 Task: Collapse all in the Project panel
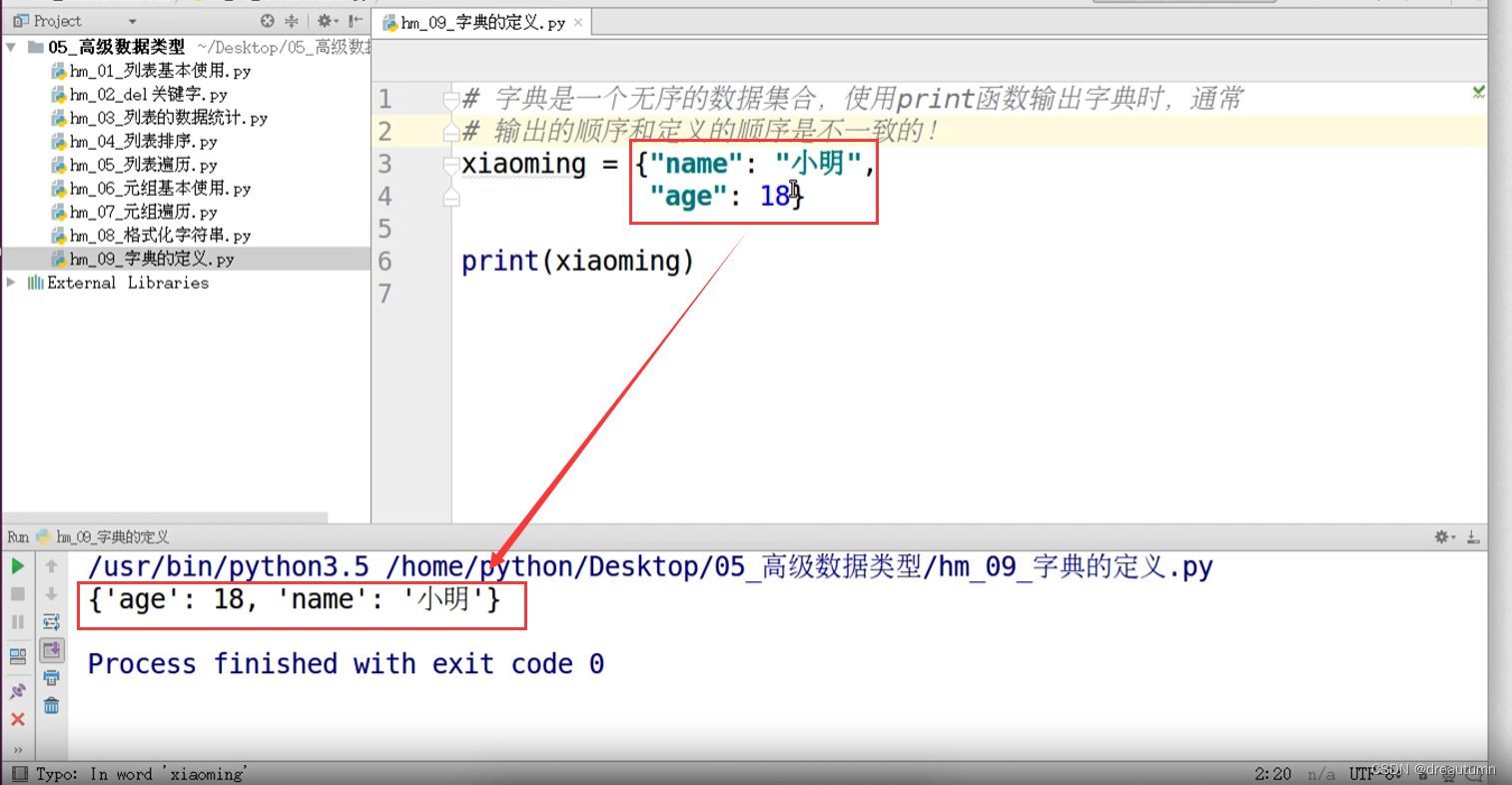click(x=292, y=21)
